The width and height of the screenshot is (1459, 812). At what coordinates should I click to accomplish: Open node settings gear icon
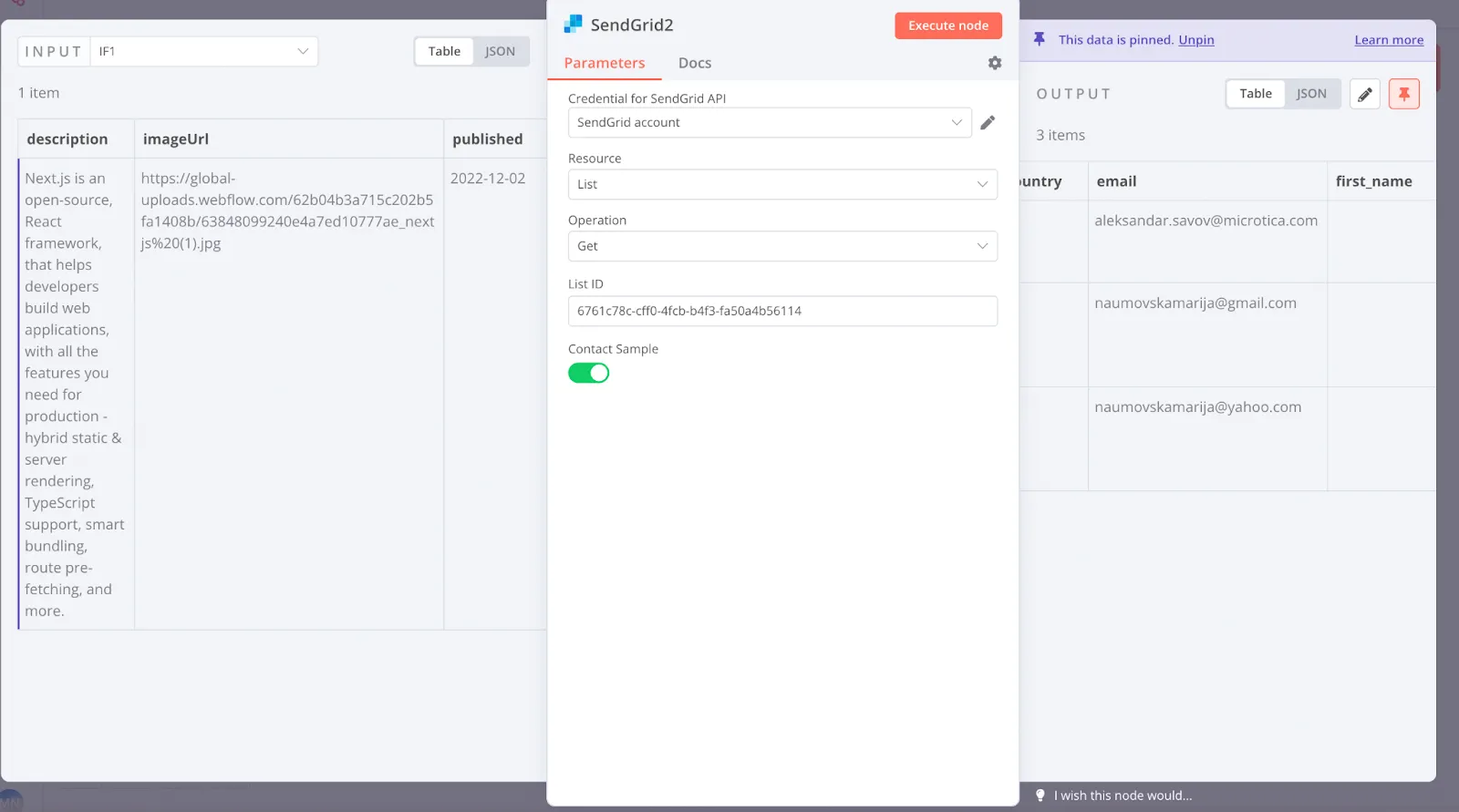(995, 63)
